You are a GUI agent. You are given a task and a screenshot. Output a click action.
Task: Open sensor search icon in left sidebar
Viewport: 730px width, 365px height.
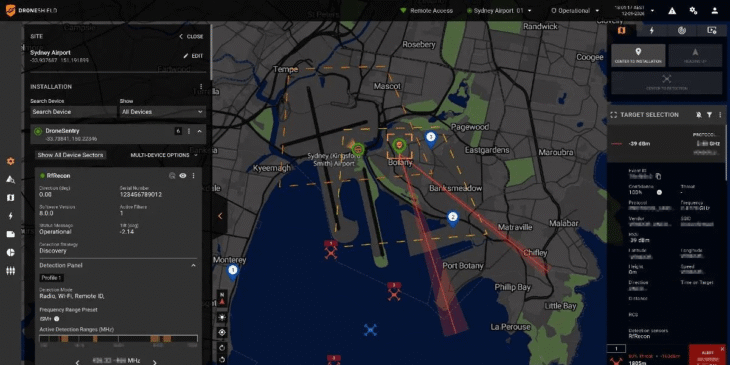pyautogui.click(x=10, y=179)
